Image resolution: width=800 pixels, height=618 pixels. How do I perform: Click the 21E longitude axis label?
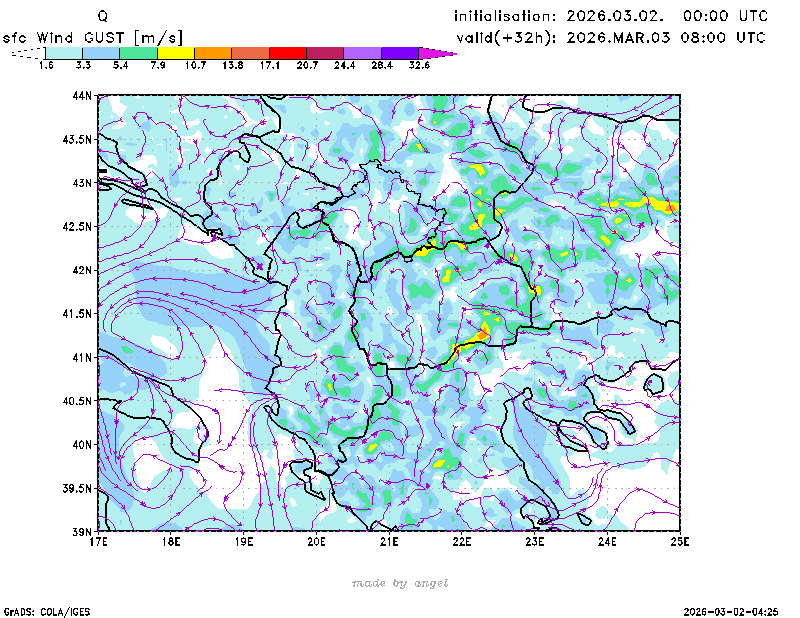[389, 542]
